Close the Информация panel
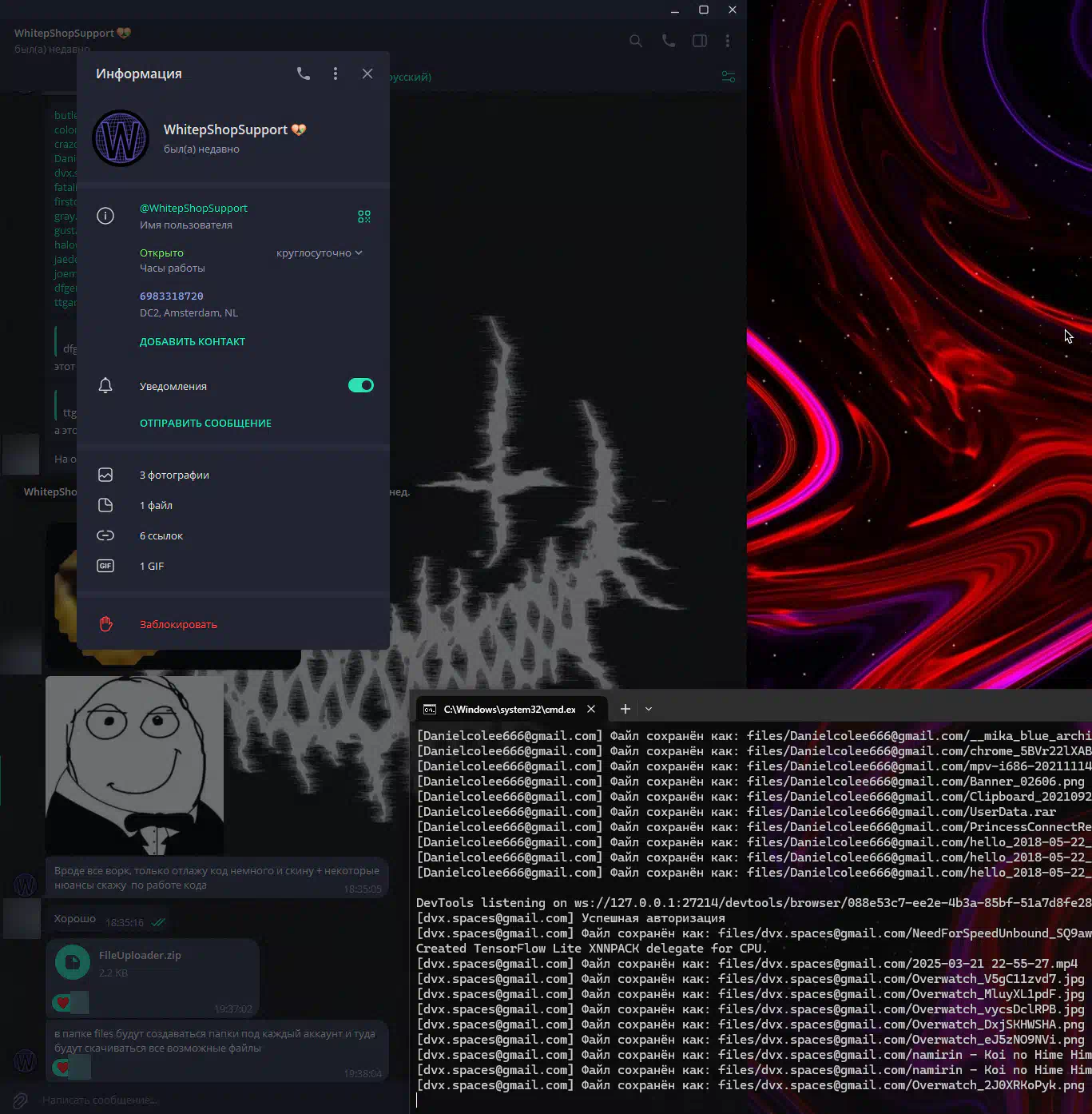 367,74
